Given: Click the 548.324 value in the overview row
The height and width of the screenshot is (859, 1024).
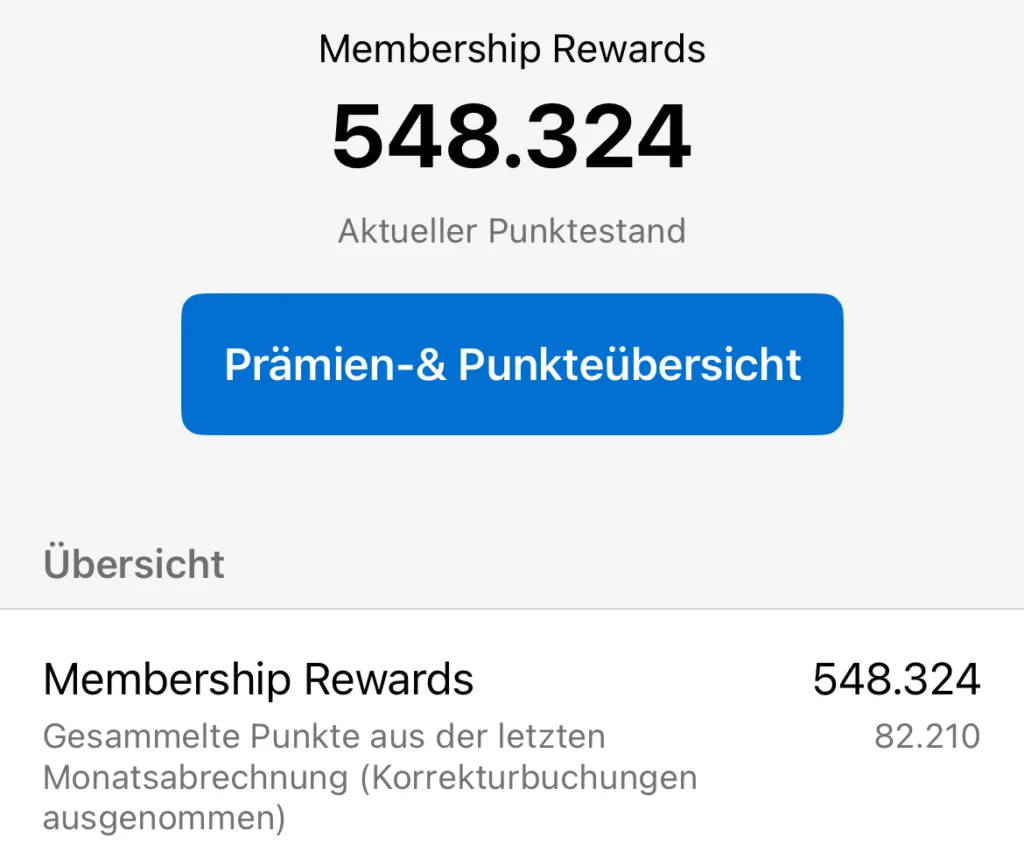Looking at the screenshot, I should coord(897,679).
